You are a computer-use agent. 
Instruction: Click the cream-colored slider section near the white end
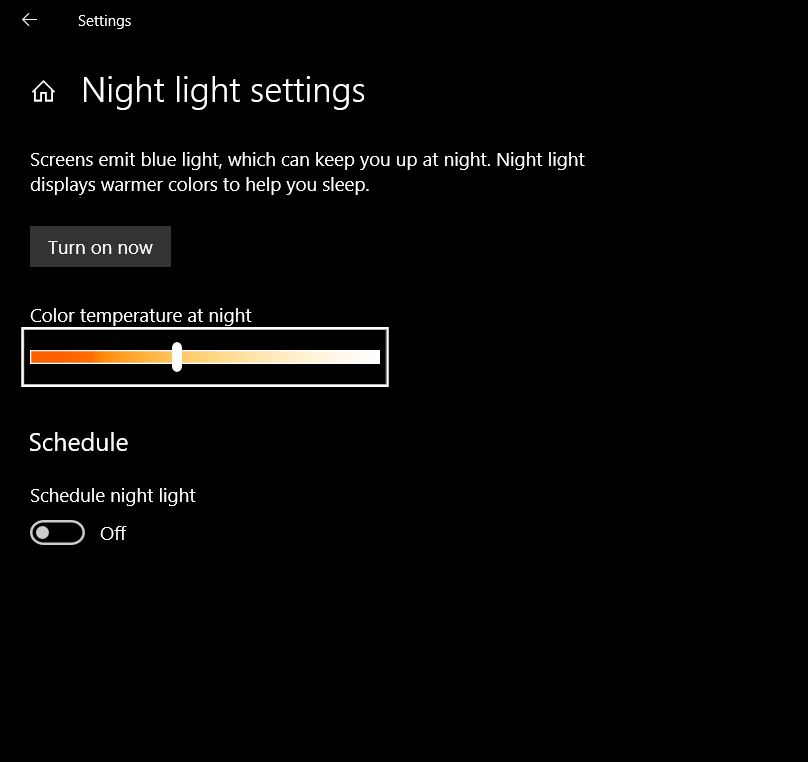tap(330, 357)
